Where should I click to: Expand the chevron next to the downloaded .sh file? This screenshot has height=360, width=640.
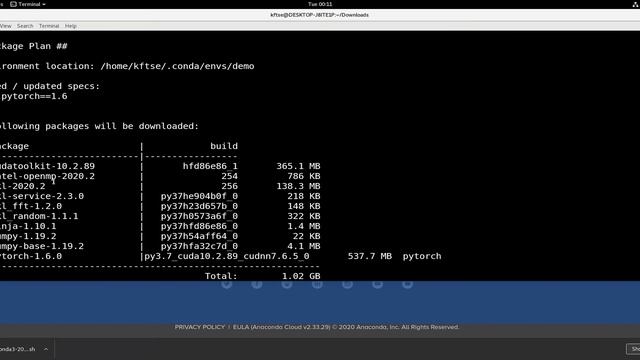tap(46, 349)
